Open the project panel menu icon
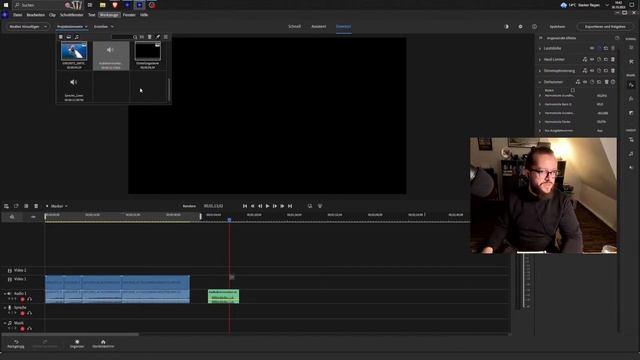The image size is (640, 360). tap(166, 37)
